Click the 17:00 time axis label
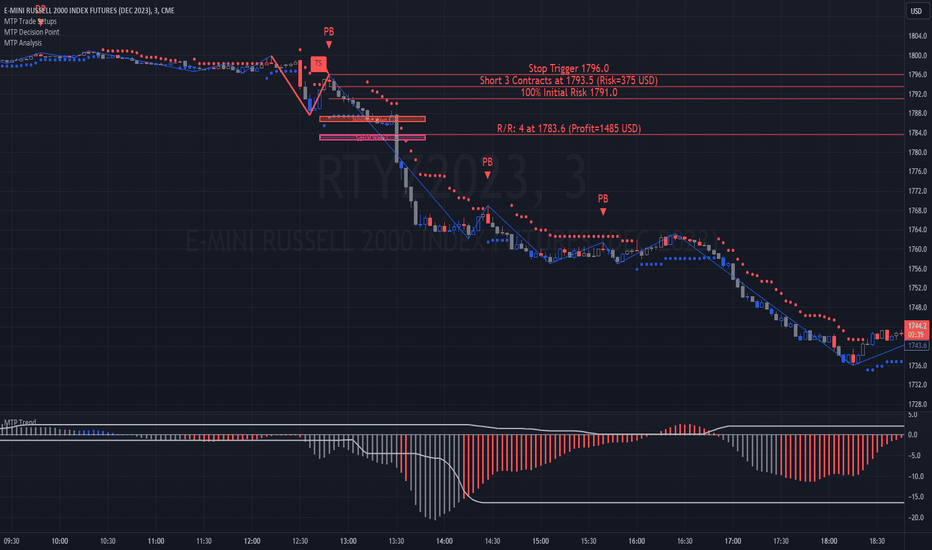Screen dimensions: 932x550 [x=733, y=541]
